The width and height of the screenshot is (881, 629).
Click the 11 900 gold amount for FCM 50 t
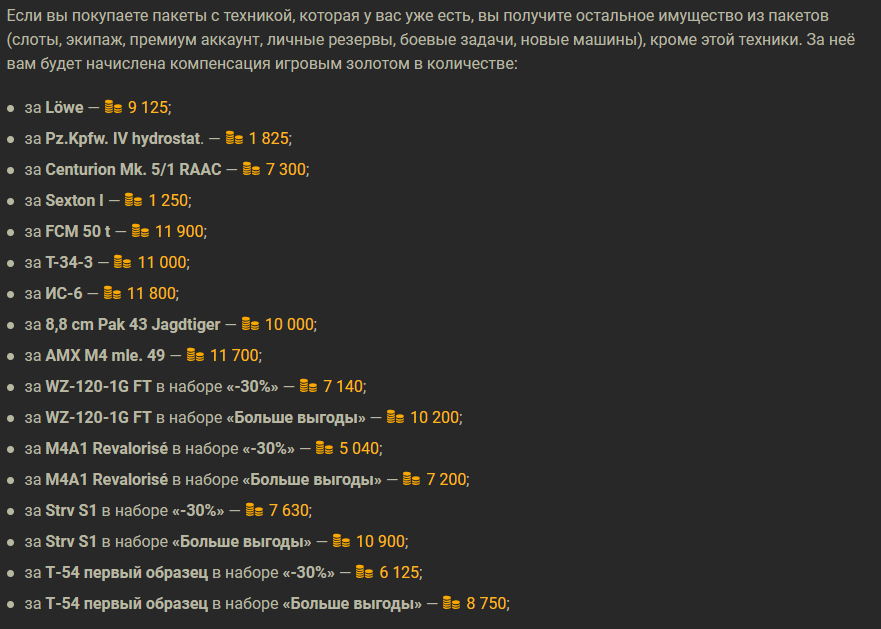click(x=179, y=231)
